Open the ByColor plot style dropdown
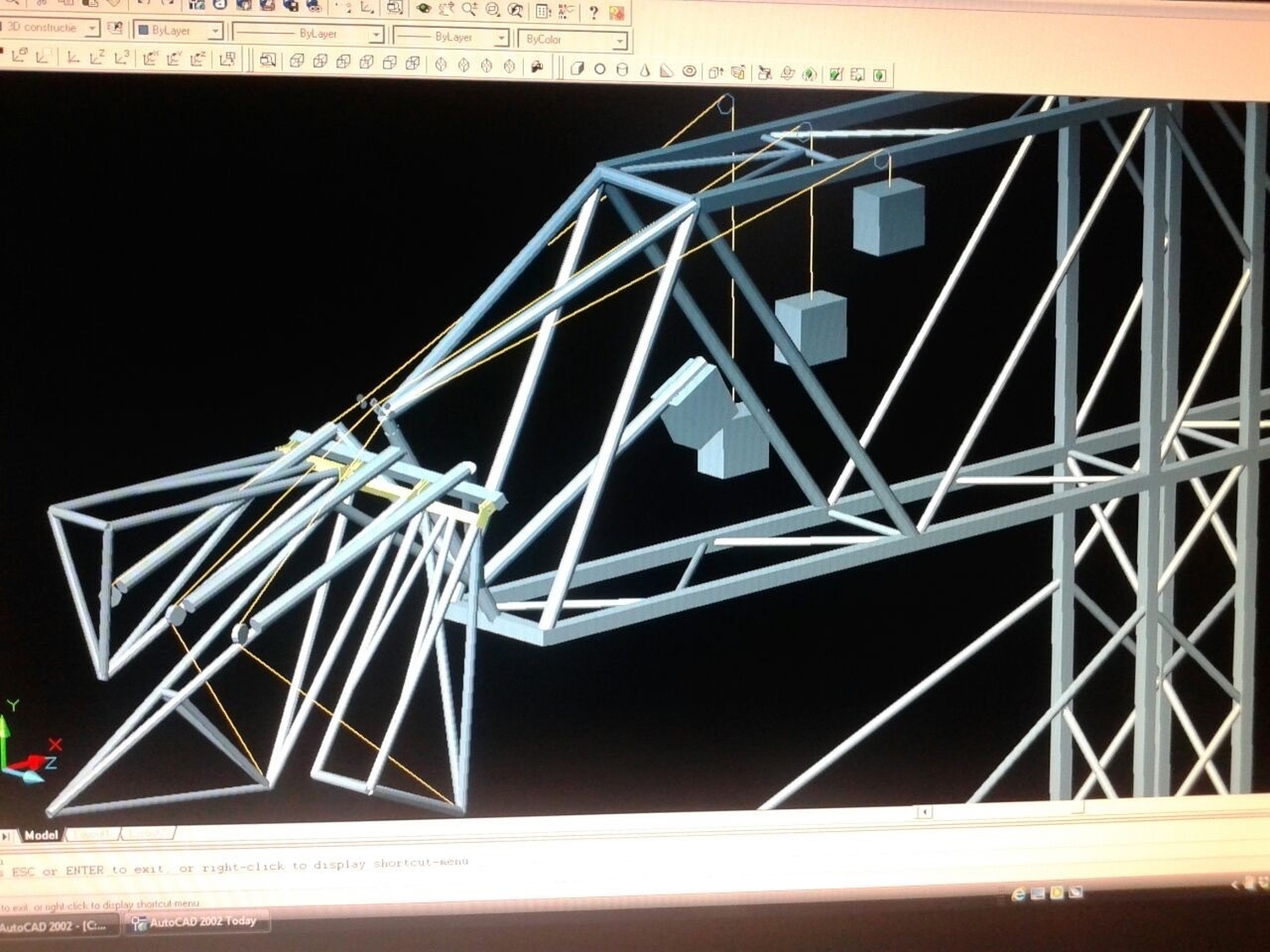This screenshot has height=952, width=1270. (x=620, y=41)
